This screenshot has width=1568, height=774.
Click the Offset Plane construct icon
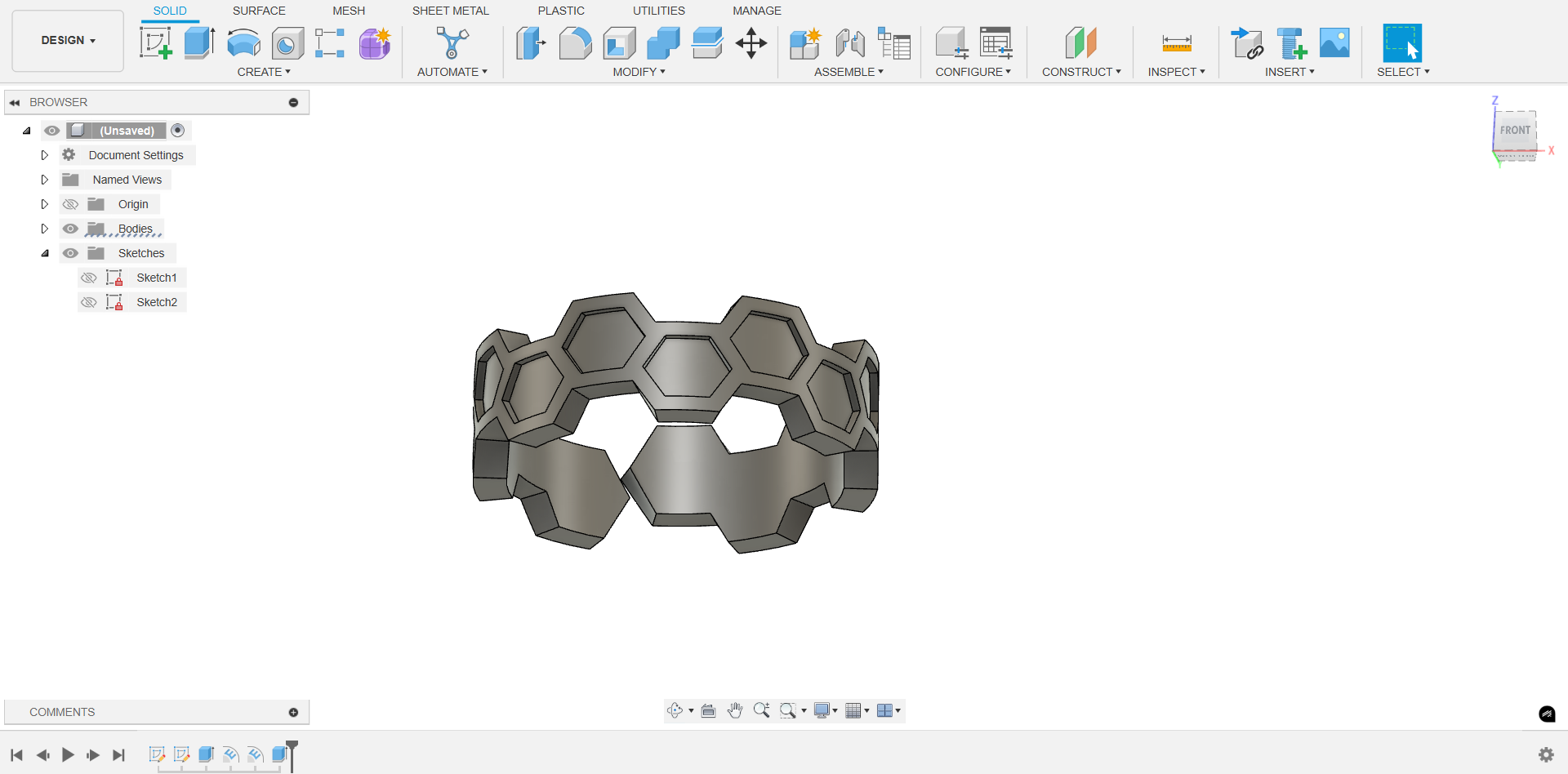coord(1080,42)
